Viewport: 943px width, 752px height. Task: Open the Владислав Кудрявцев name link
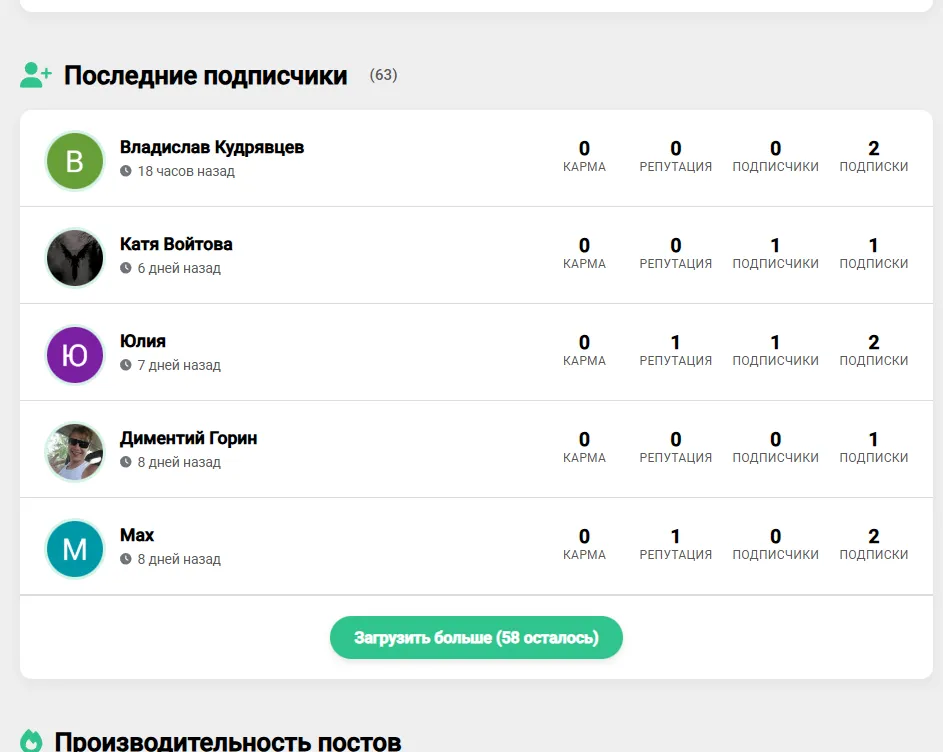[x=212, y=147]
